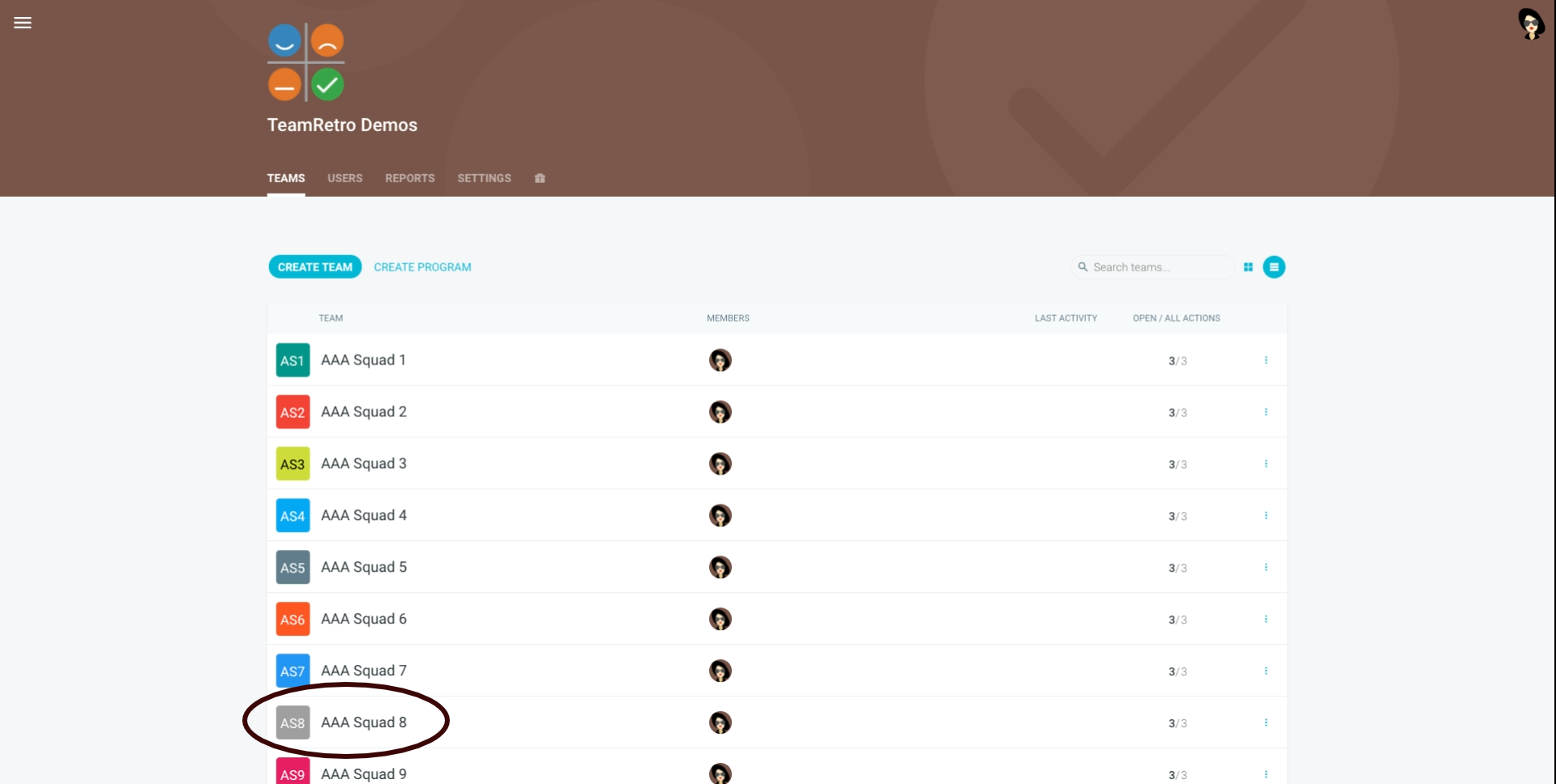This screenshot has height=784, width=1556.
Task: Switch to the SETTINGS tab
Action: (484, 178)
